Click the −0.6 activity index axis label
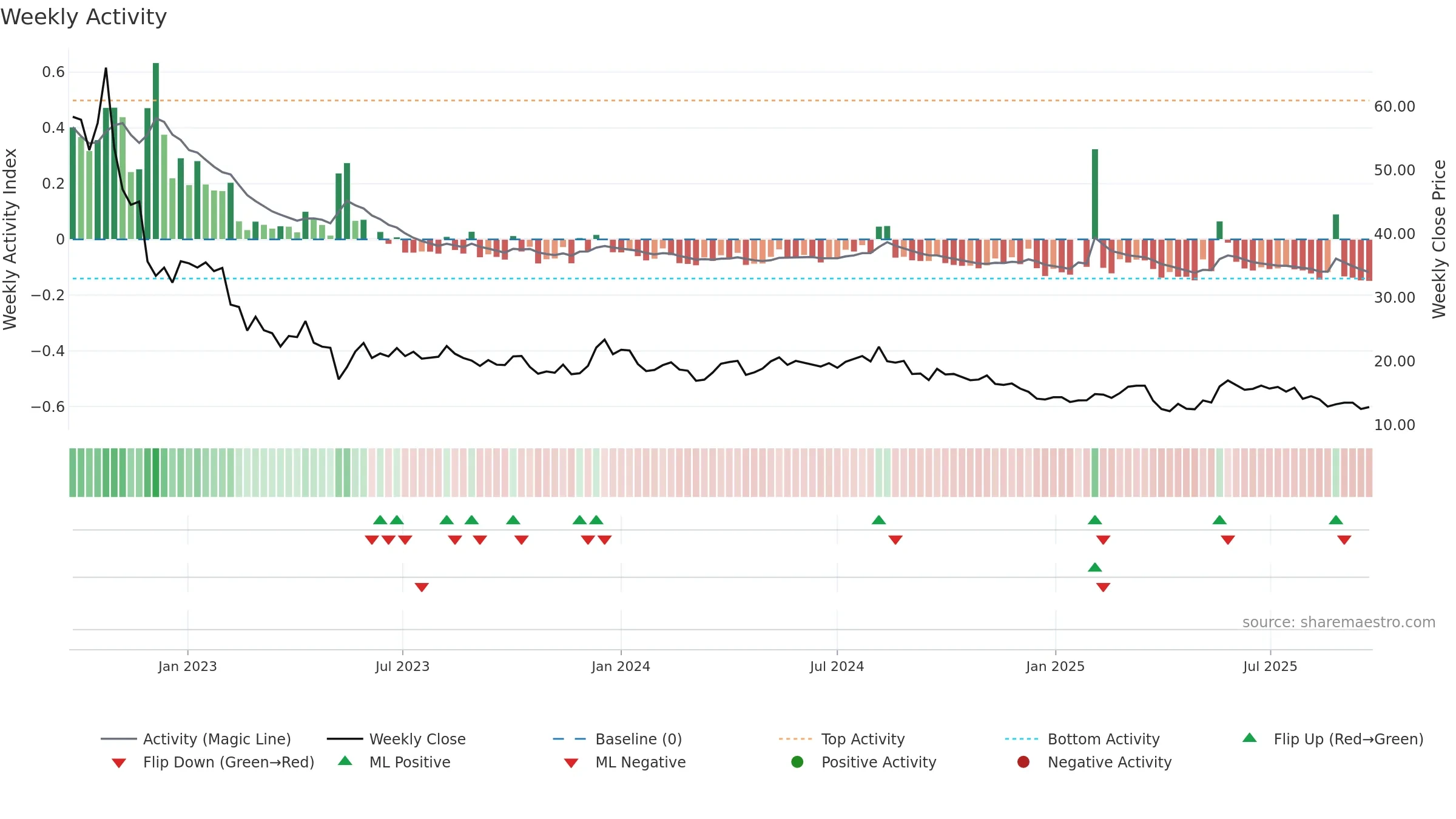 click(47, 406)
